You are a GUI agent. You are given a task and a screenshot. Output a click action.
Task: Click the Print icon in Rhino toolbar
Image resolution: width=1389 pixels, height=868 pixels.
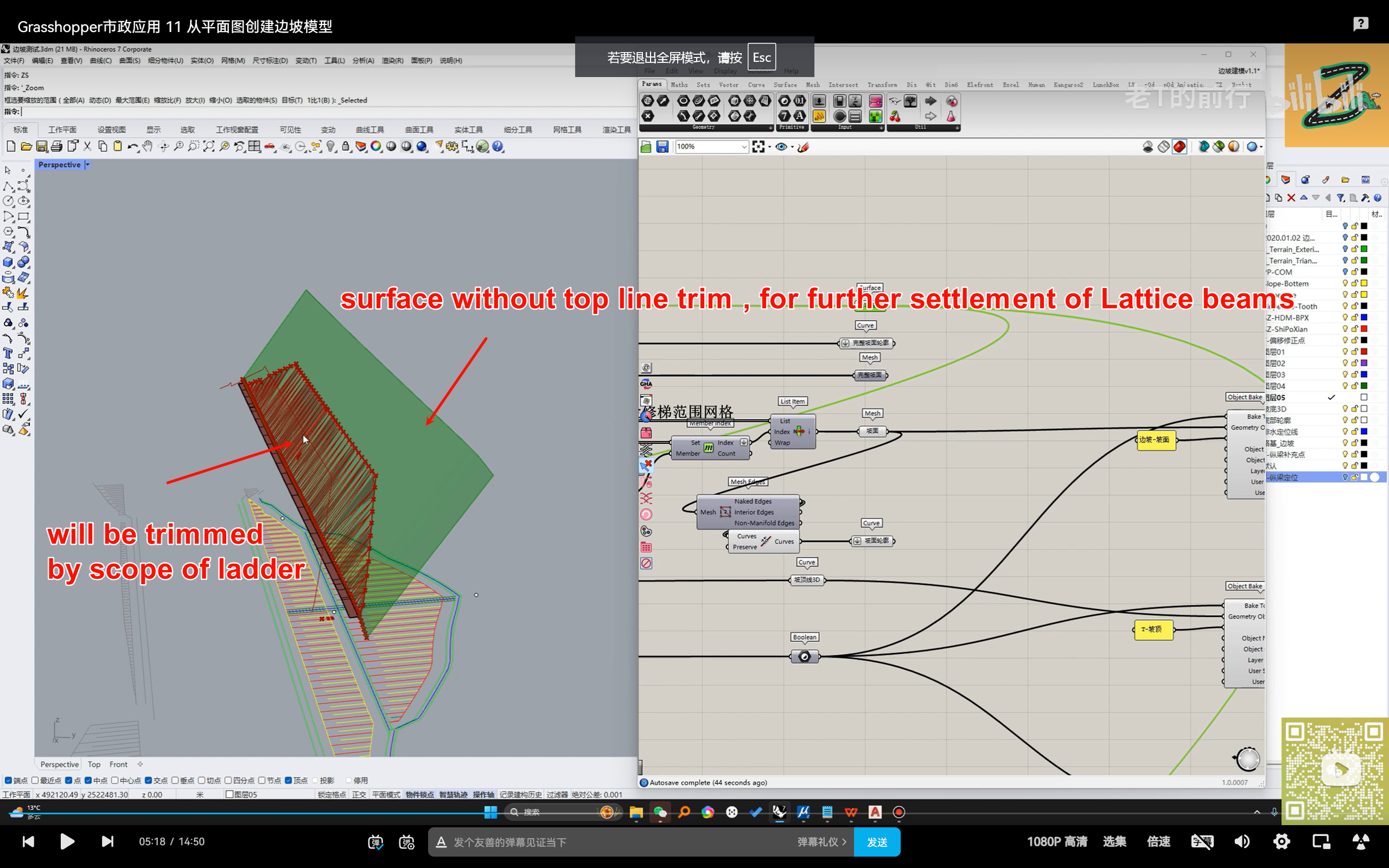click(57, 146)
